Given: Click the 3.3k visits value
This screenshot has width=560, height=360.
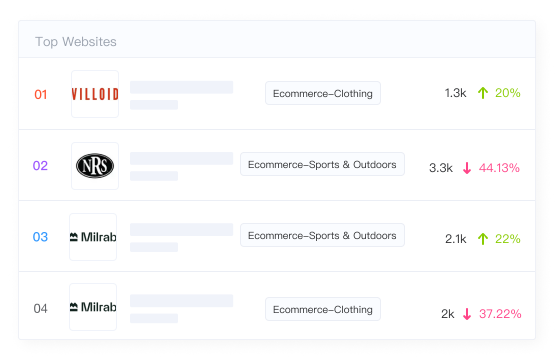Looking at the screenshot, I should coord(441,168).
